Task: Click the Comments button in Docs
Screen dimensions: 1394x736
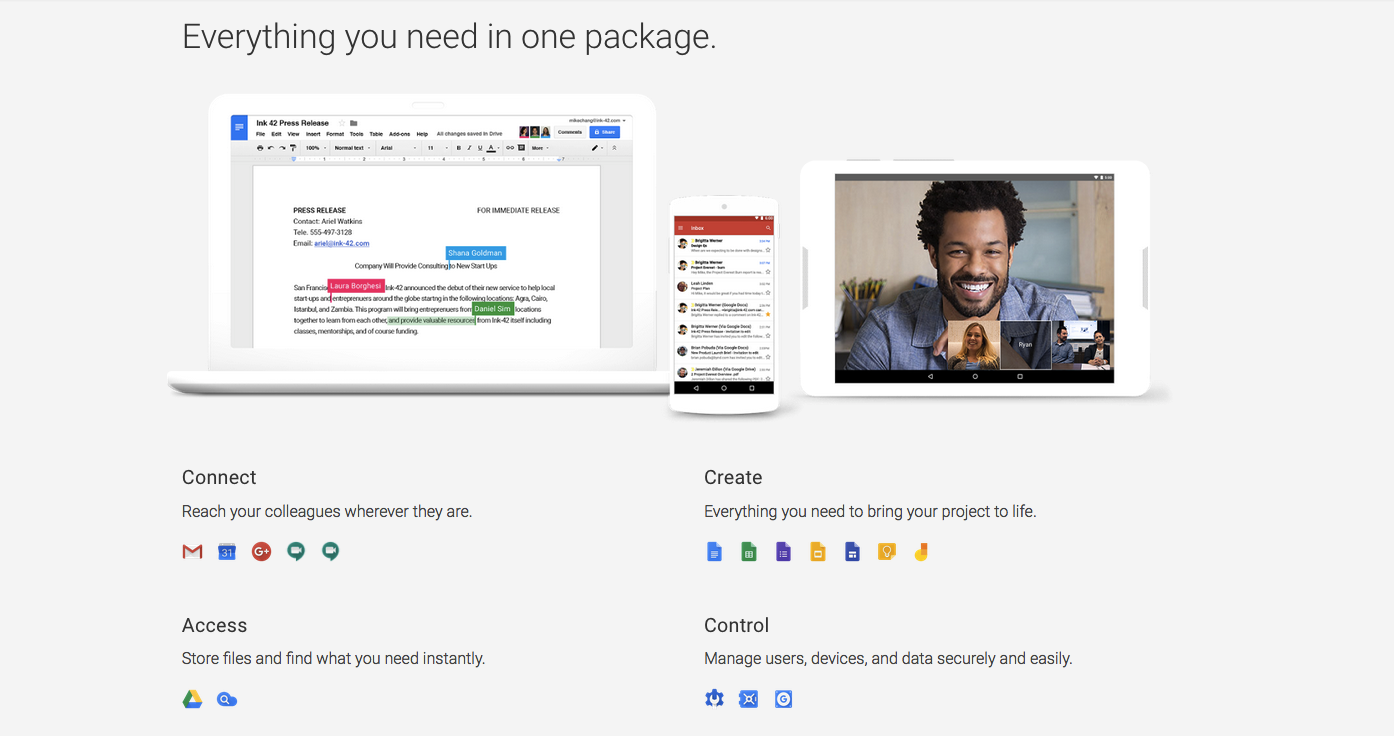Action: (x=570, y=132)
